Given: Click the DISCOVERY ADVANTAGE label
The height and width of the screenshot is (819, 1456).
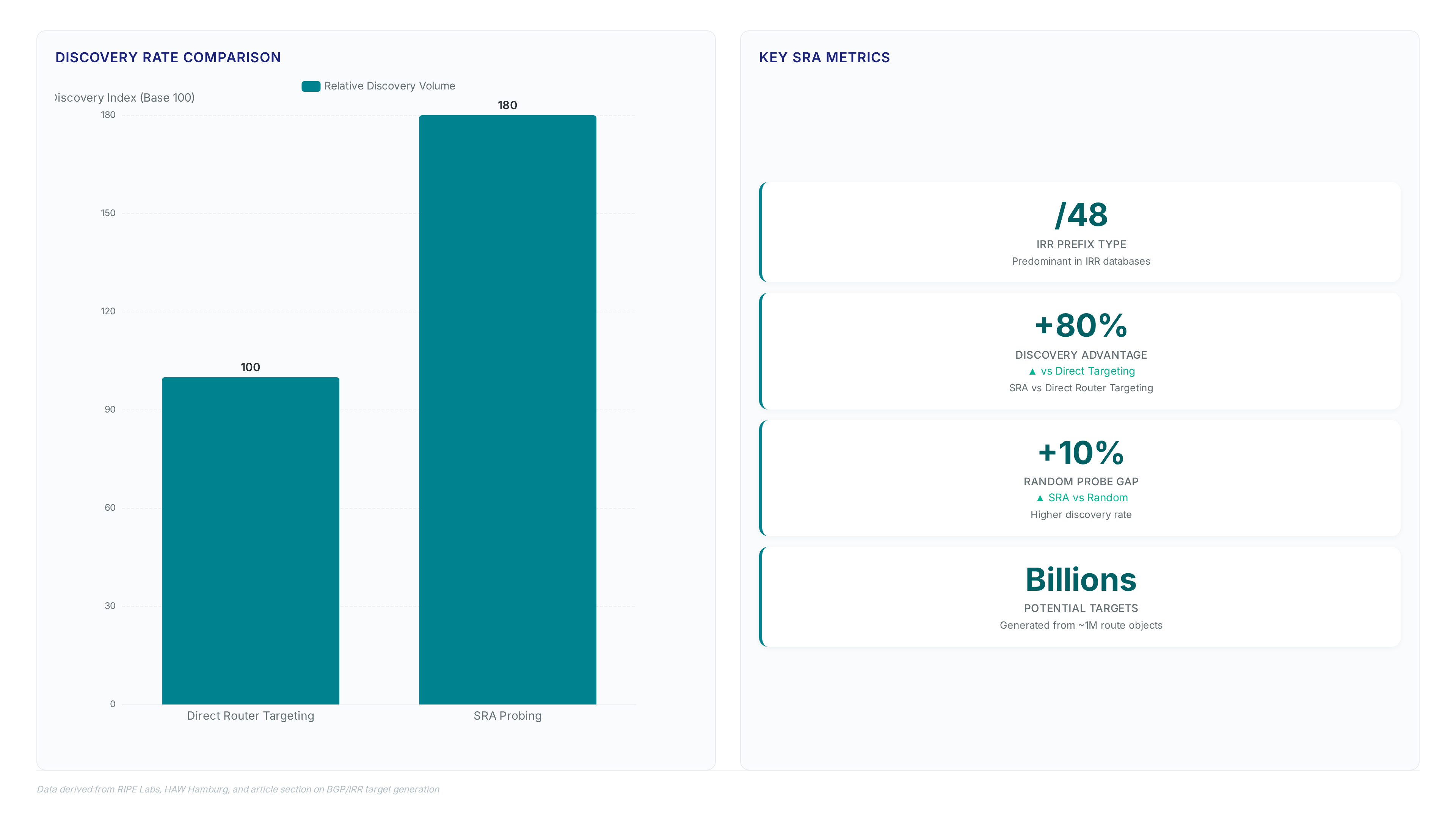Looking at the screenshot, I should pos(1081,355).
